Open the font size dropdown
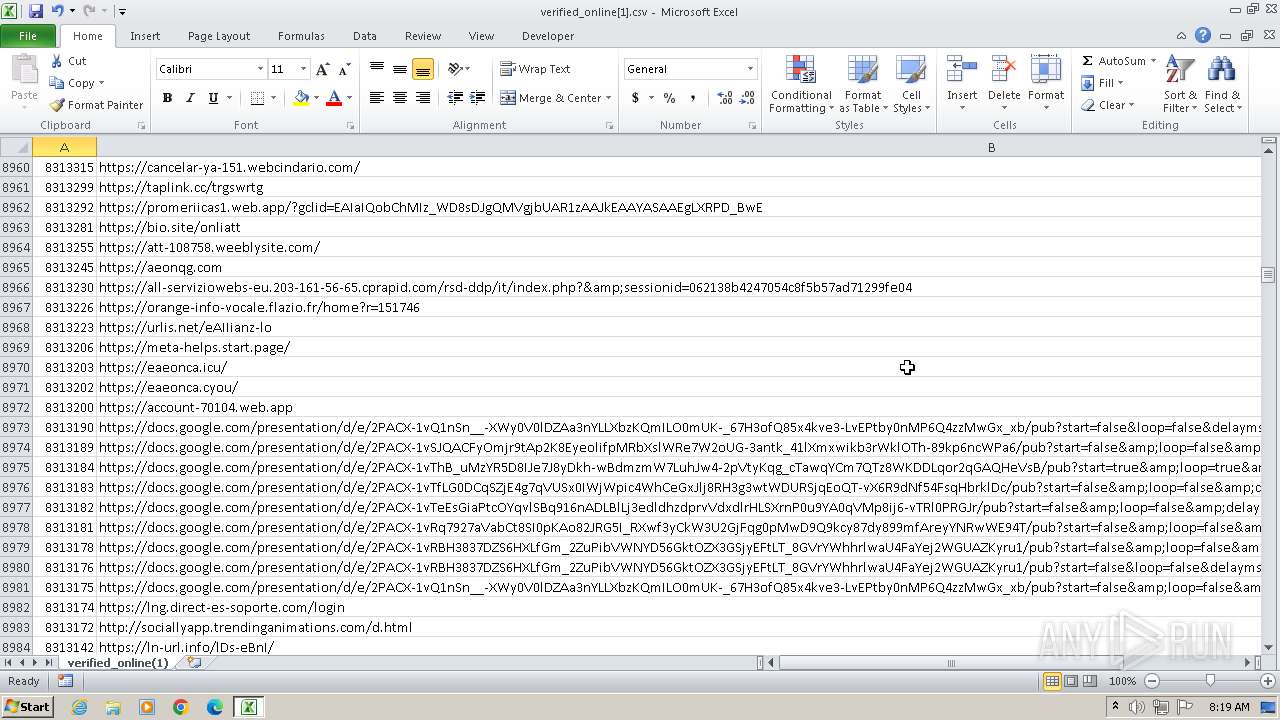The width and height of the screenshot is (1280, 720). pyautogui.click(x=303, y=69)
